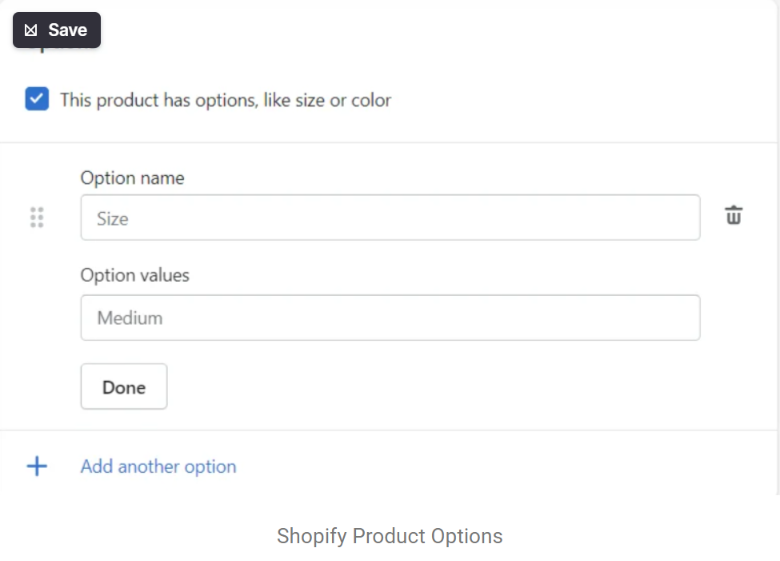Remove the Size option via the bin icon

click(x=733, y=215)
